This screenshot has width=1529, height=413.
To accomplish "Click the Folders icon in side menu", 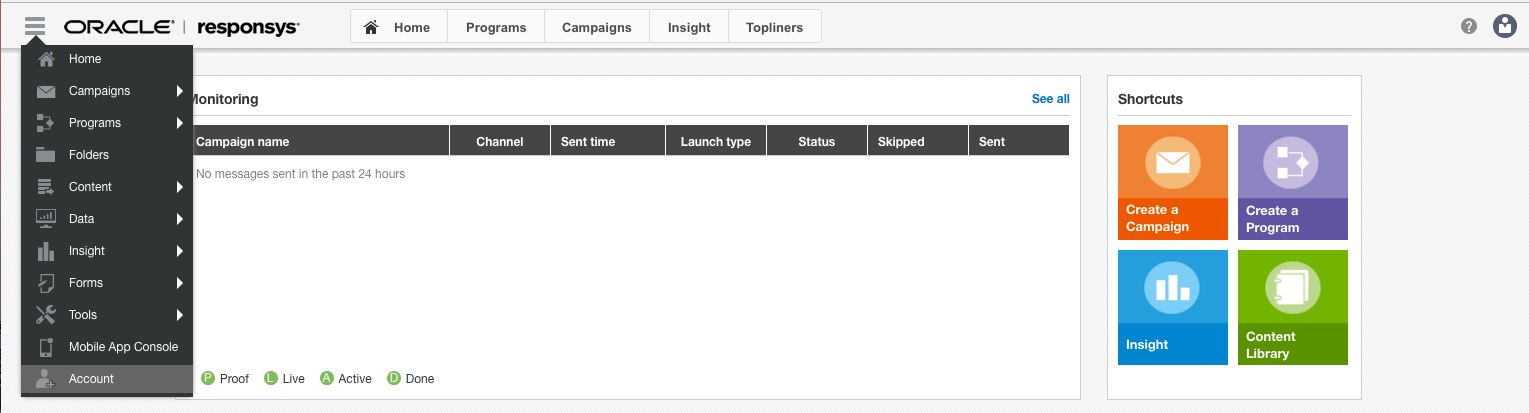I will pos(45,155).
